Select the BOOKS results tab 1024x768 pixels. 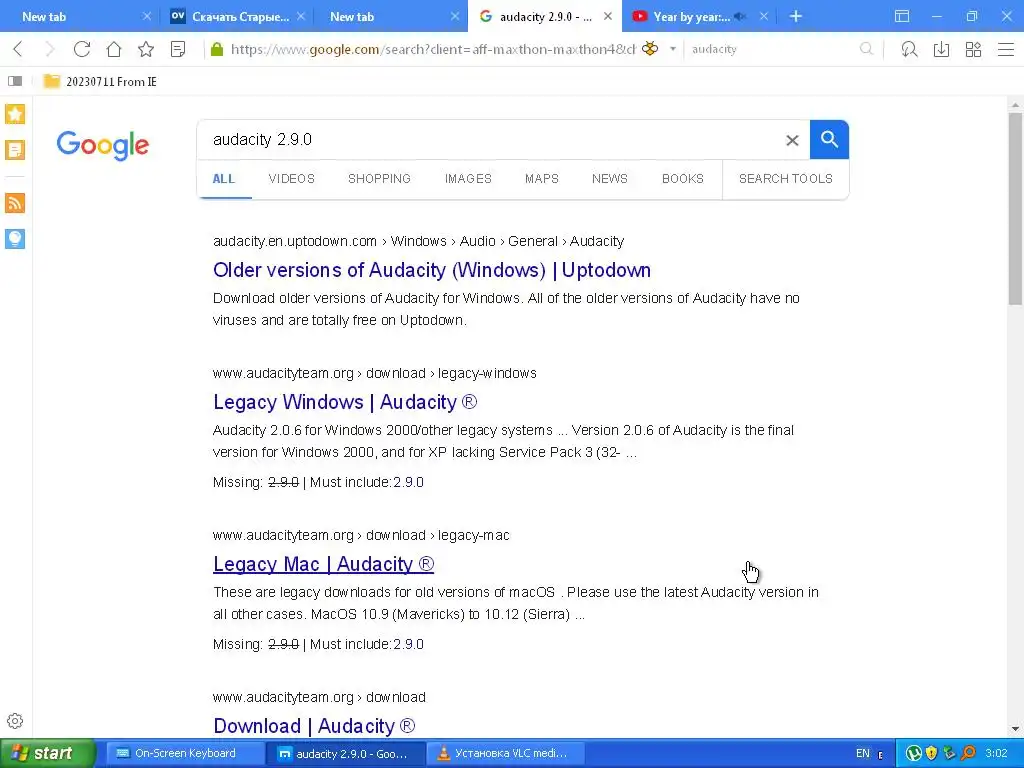pos(682,179)
